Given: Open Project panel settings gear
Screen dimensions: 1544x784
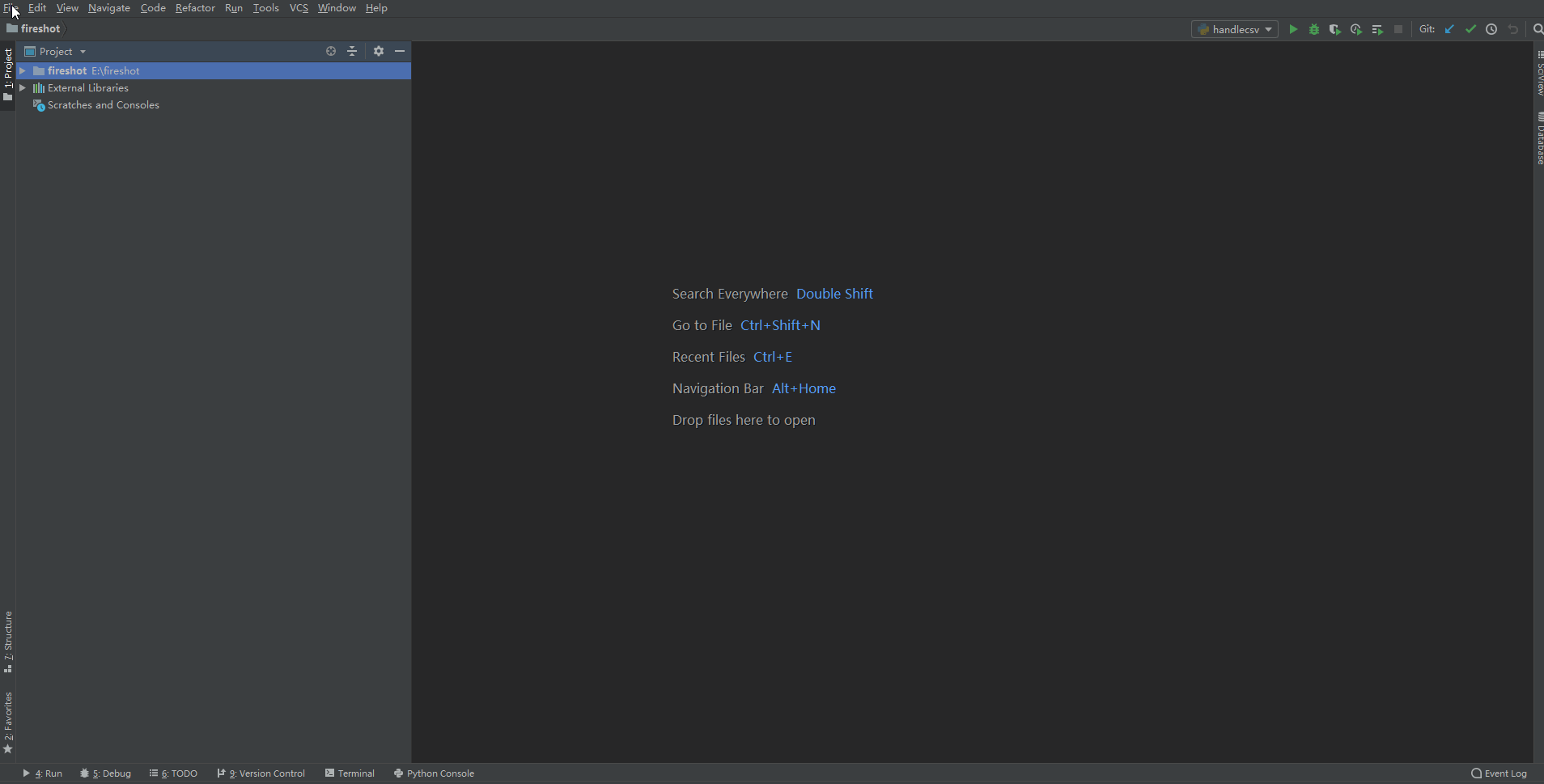Looking at the screenshot, I should click(x=378, y=51).
